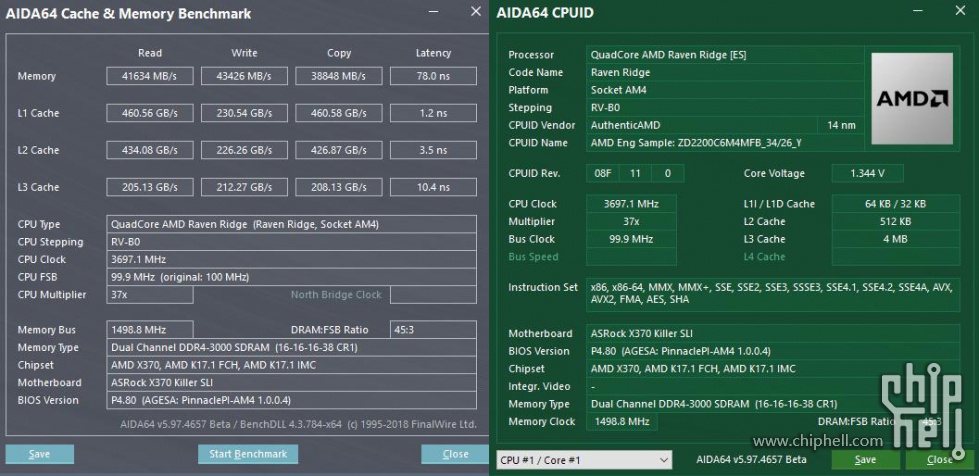Viewport: 979px width, 476px height.
Task: Select Memory Latency value 78.0 ns
Action: (x=433, y=76)
